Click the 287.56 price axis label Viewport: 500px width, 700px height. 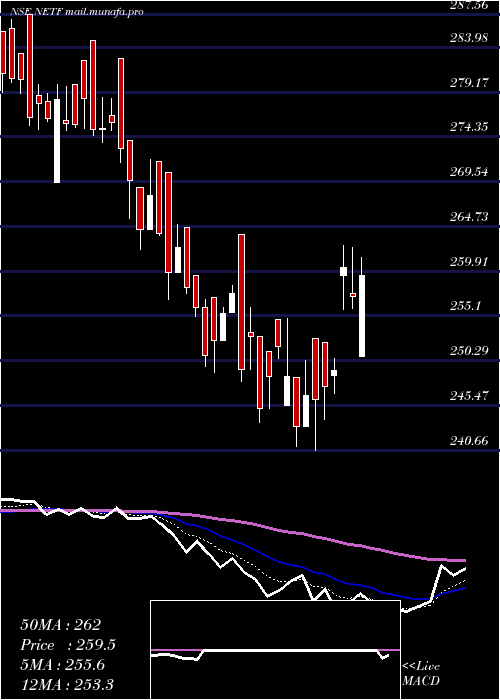pyautogui.click(x=469, y=5)
